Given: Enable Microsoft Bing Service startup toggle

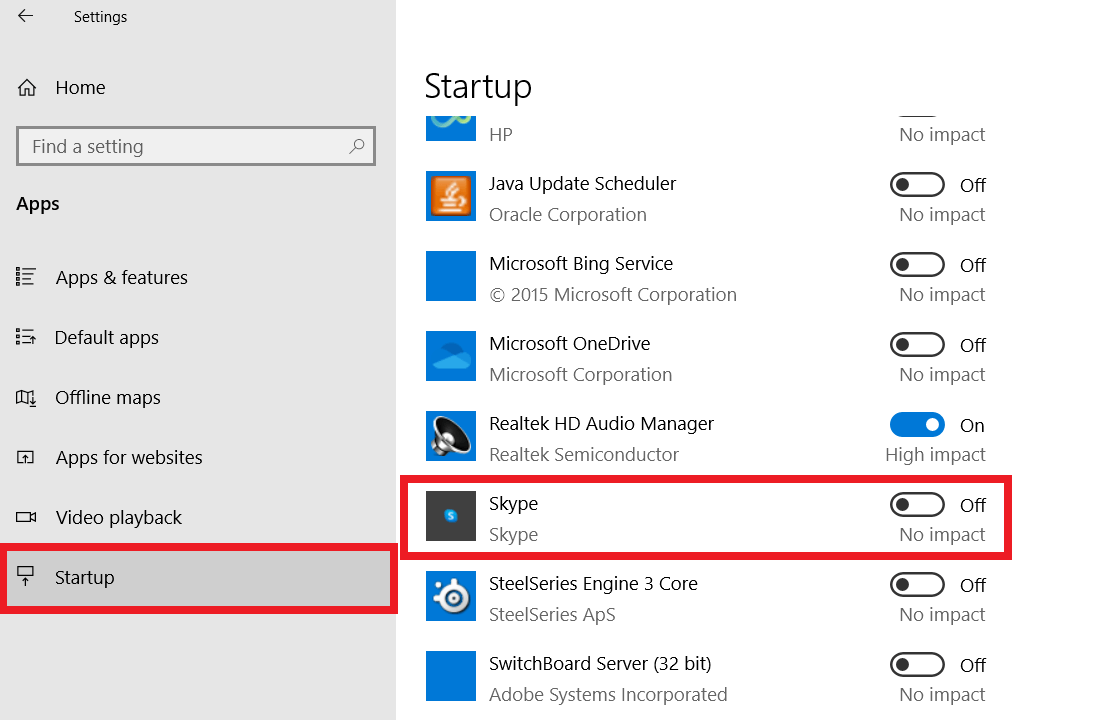Looking at the screenshot, I should coord(917,265).
